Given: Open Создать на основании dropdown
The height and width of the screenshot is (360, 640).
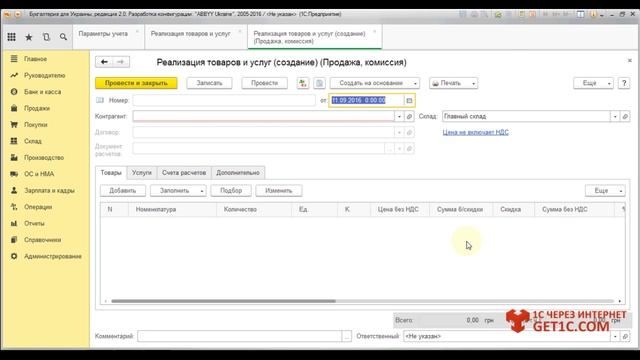Looking at the screenshot, I should pos(375,83).
